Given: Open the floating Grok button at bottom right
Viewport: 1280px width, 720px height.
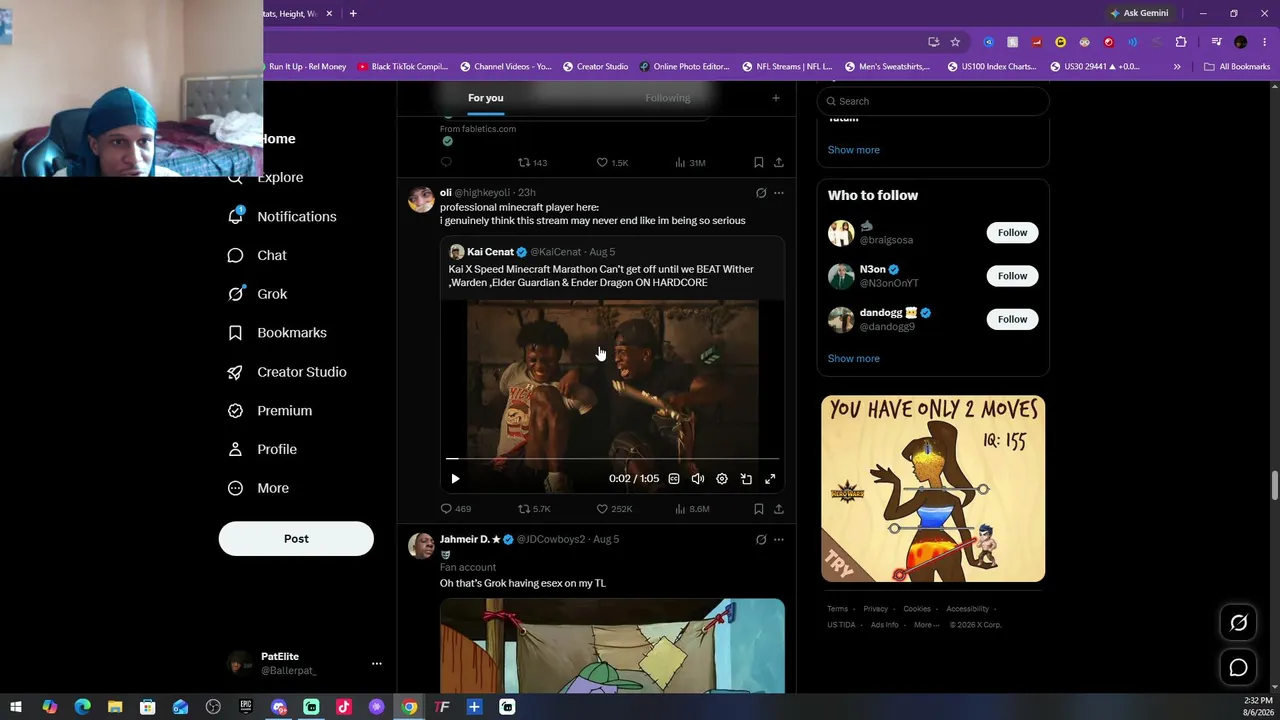Looking at the screenshot, I should [x=1238, y=623].
